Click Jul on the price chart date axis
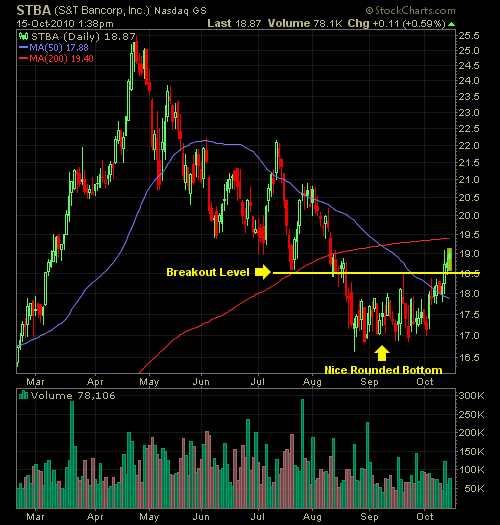The image size is (500, 525). (258, 382)
